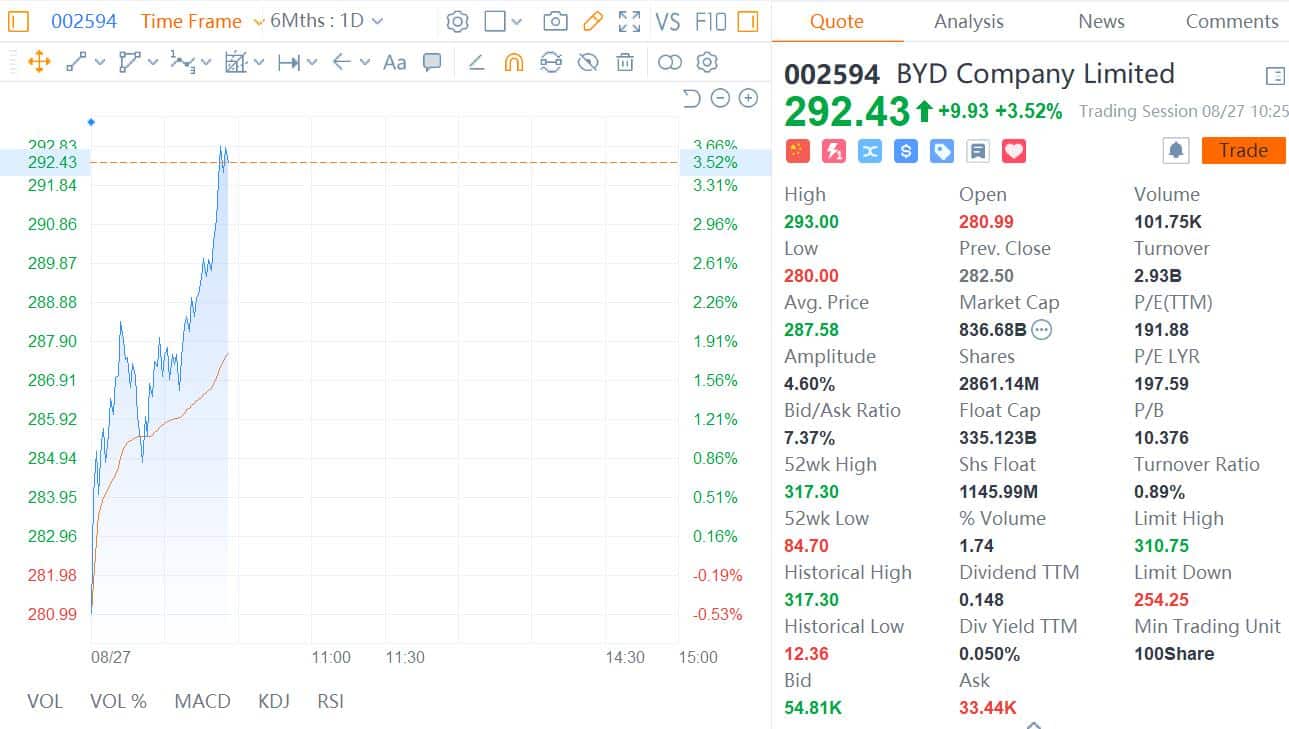The width and height of the screenshot is (1289, 729).
Task: Toggle hide drawings eye icon
Action: (x=588, y=62)
